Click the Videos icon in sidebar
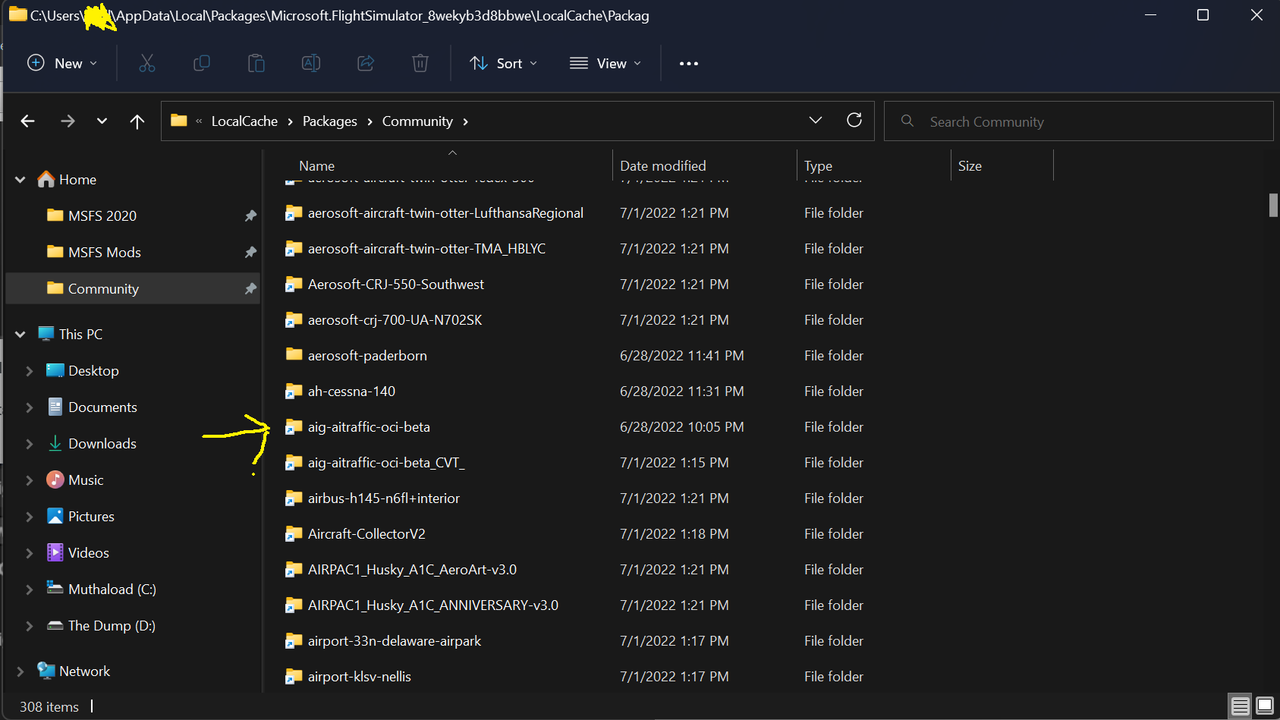 [x=55, y=552]
